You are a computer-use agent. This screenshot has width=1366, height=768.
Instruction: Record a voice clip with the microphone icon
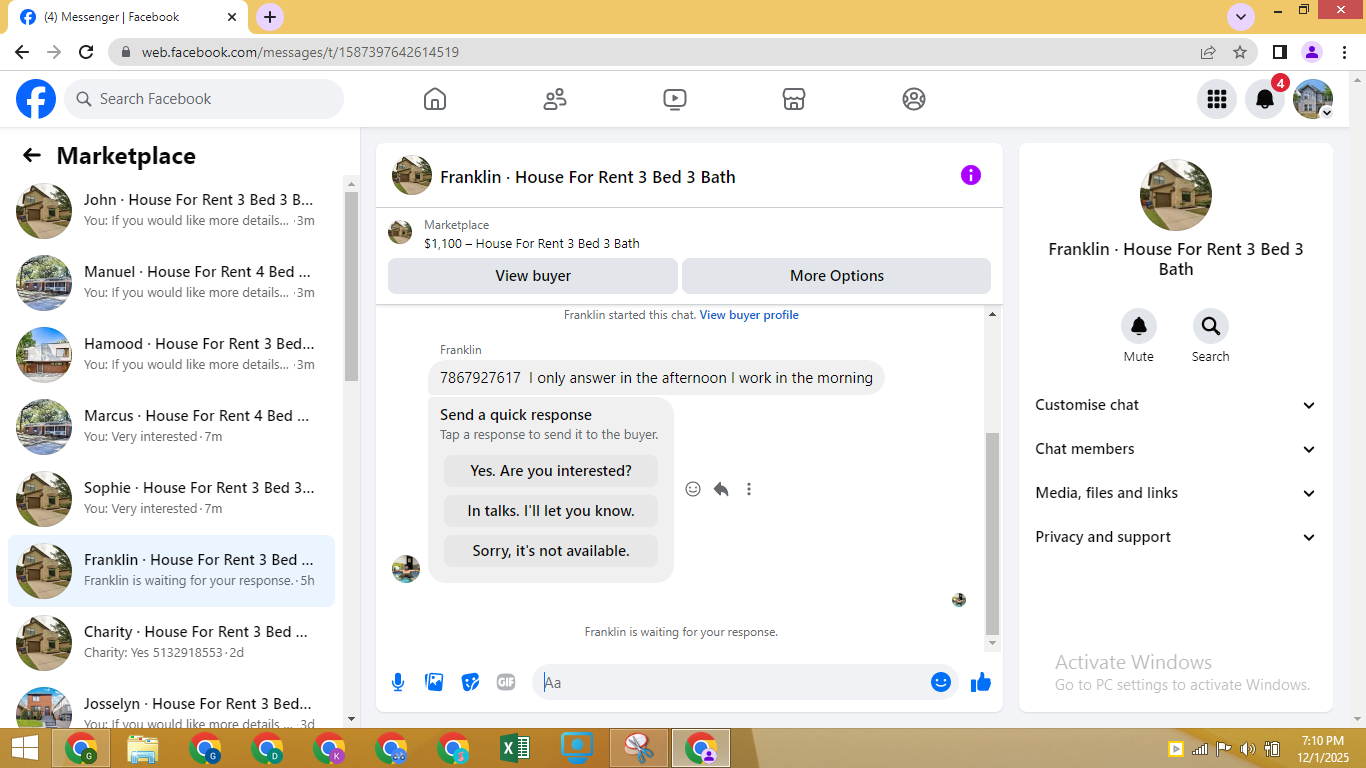point(398,682)
